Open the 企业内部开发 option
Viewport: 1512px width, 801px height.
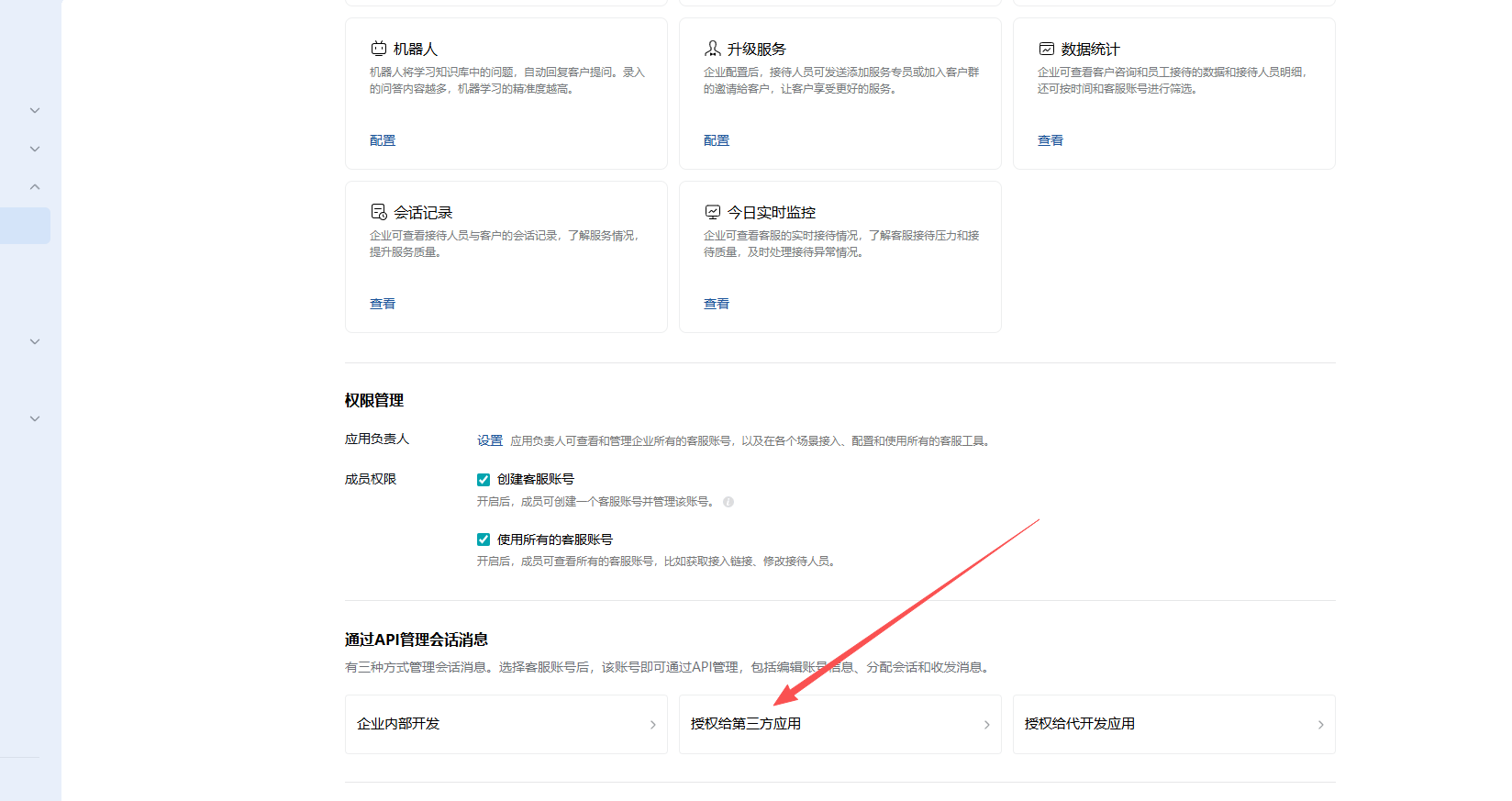pyautogui.click(x=506, y=724)
